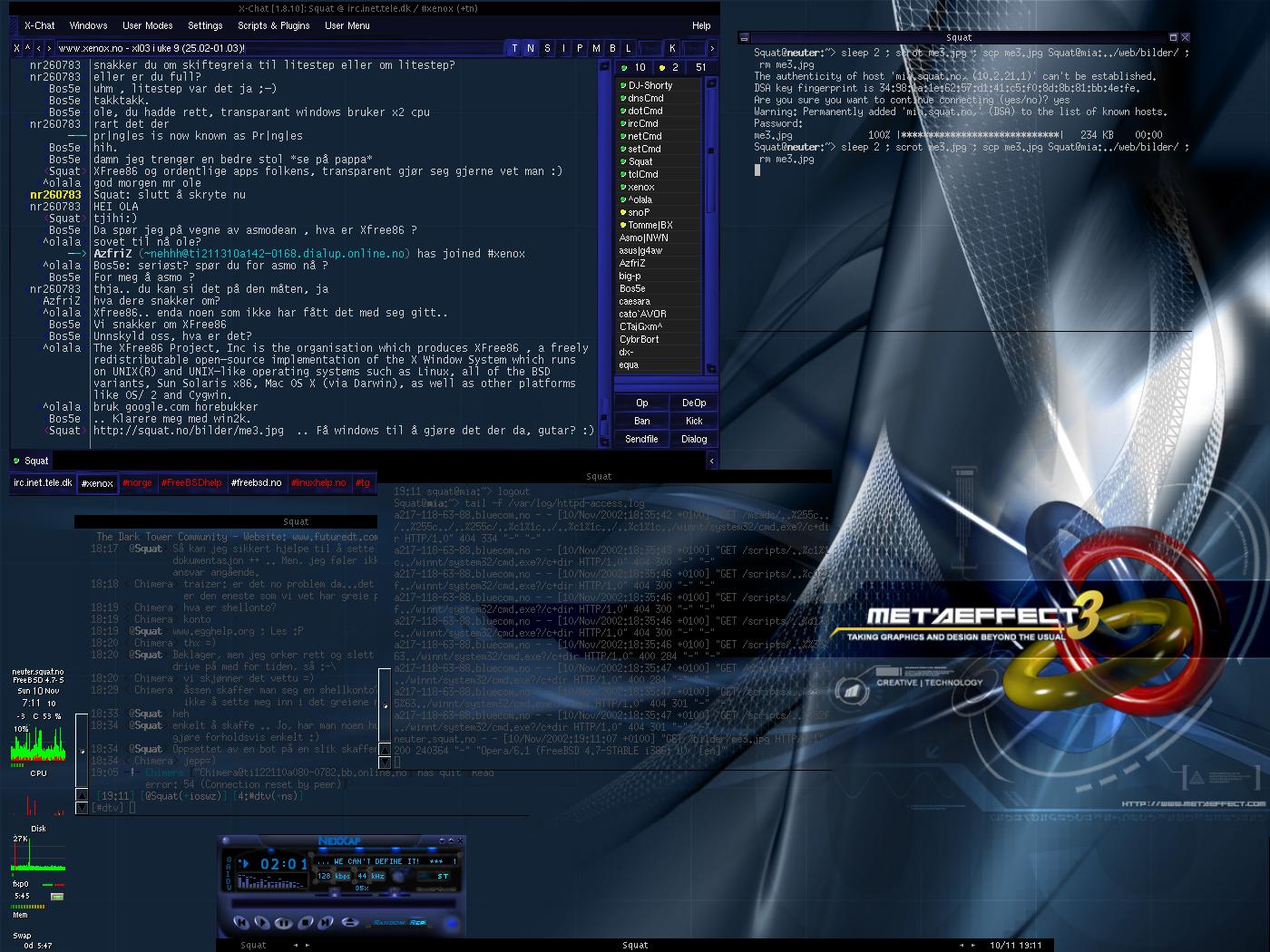Click the < move-tab-left arrow by topic bar

coord(38,48)
